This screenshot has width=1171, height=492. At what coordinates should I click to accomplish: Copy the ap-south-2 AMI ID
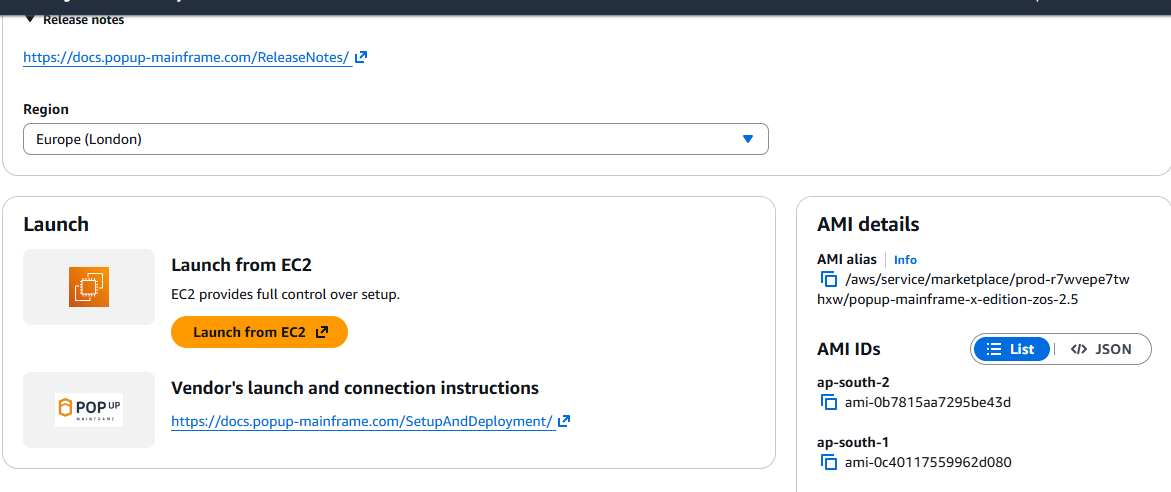tap(828, 402)
